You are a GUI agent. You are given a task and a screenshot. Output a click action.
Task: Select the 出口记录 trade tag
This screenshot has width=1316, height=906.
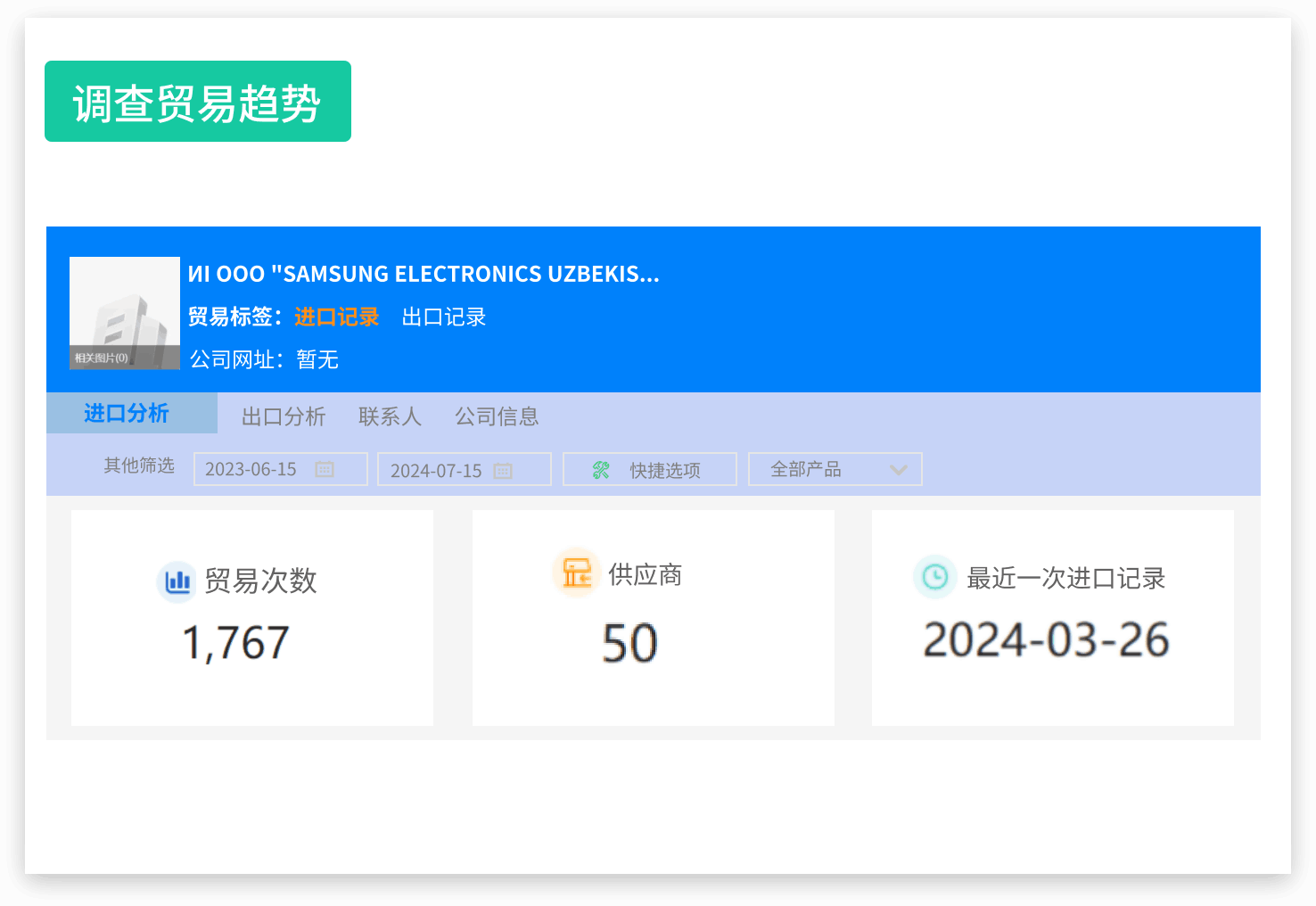click(444, 317)
